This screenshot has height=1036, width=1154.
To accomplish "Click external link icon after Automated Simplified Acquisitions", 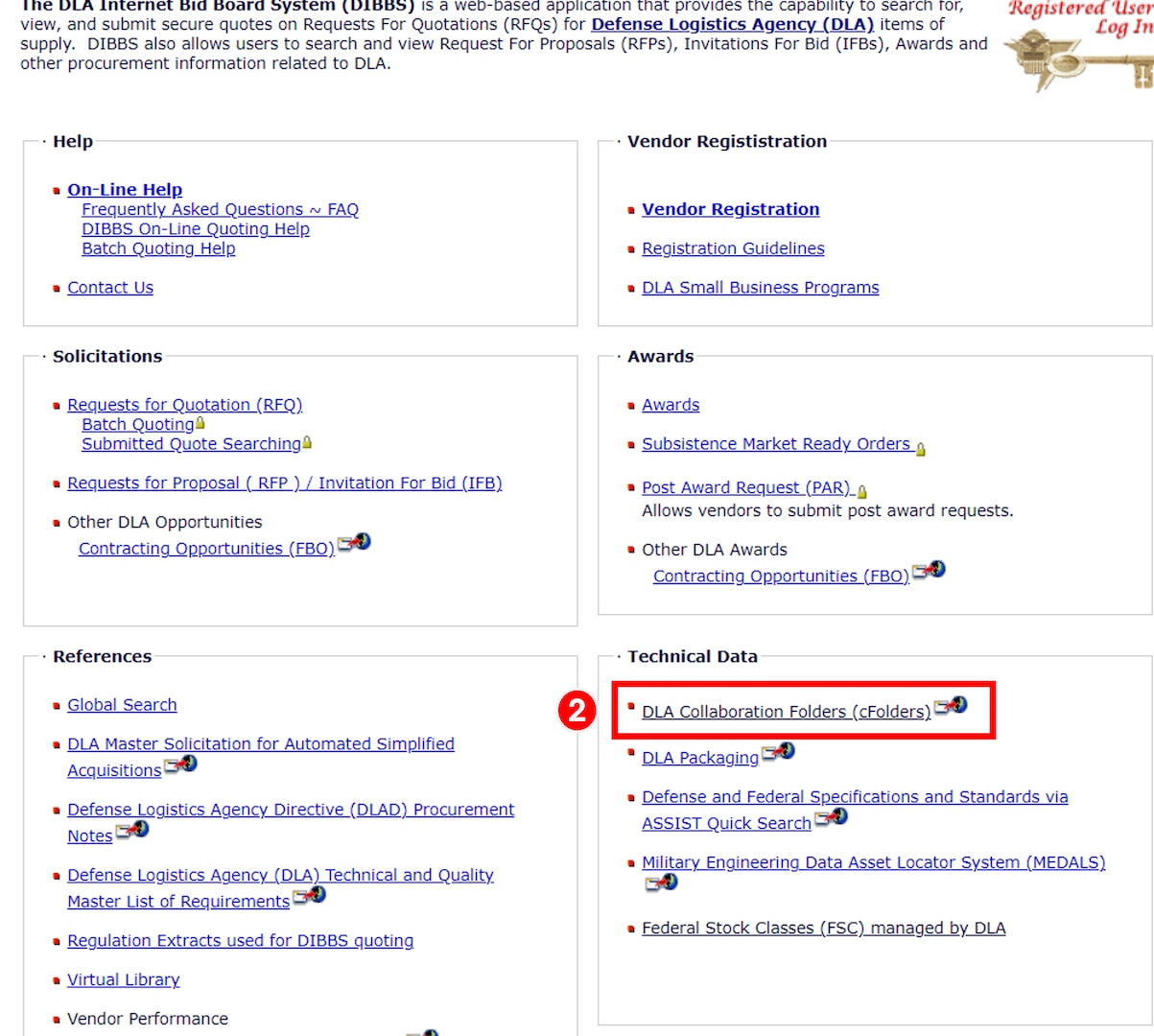I will (181, 765).
